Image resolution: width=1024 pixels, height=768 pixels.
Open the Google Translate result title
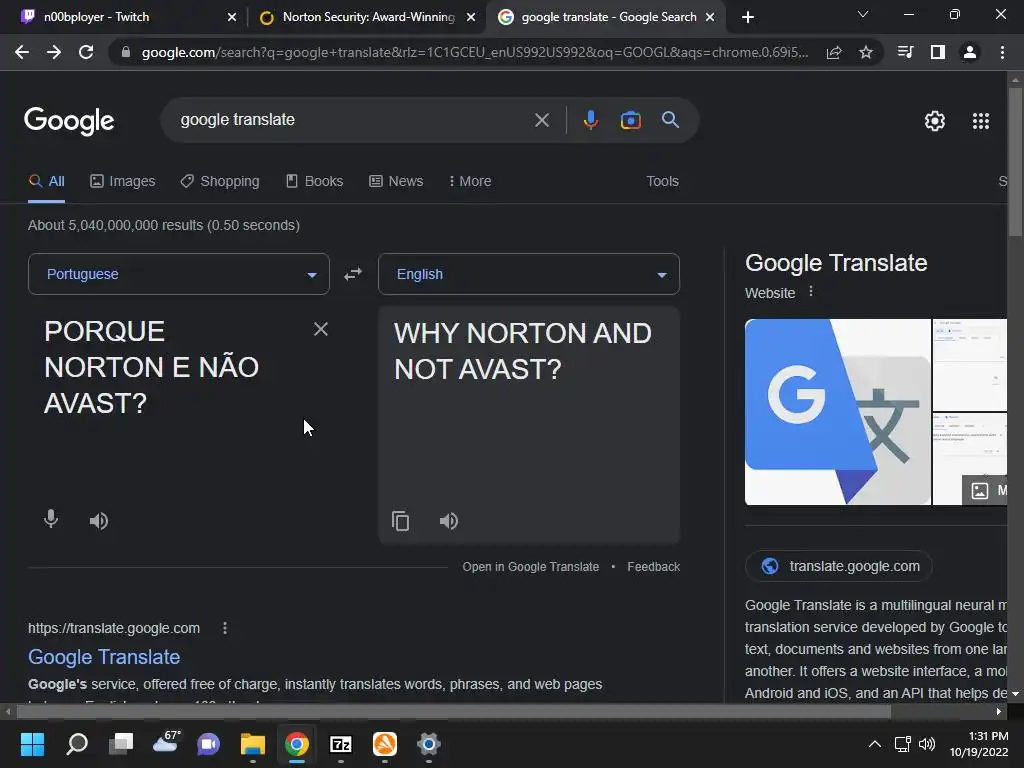coord(104,657)
